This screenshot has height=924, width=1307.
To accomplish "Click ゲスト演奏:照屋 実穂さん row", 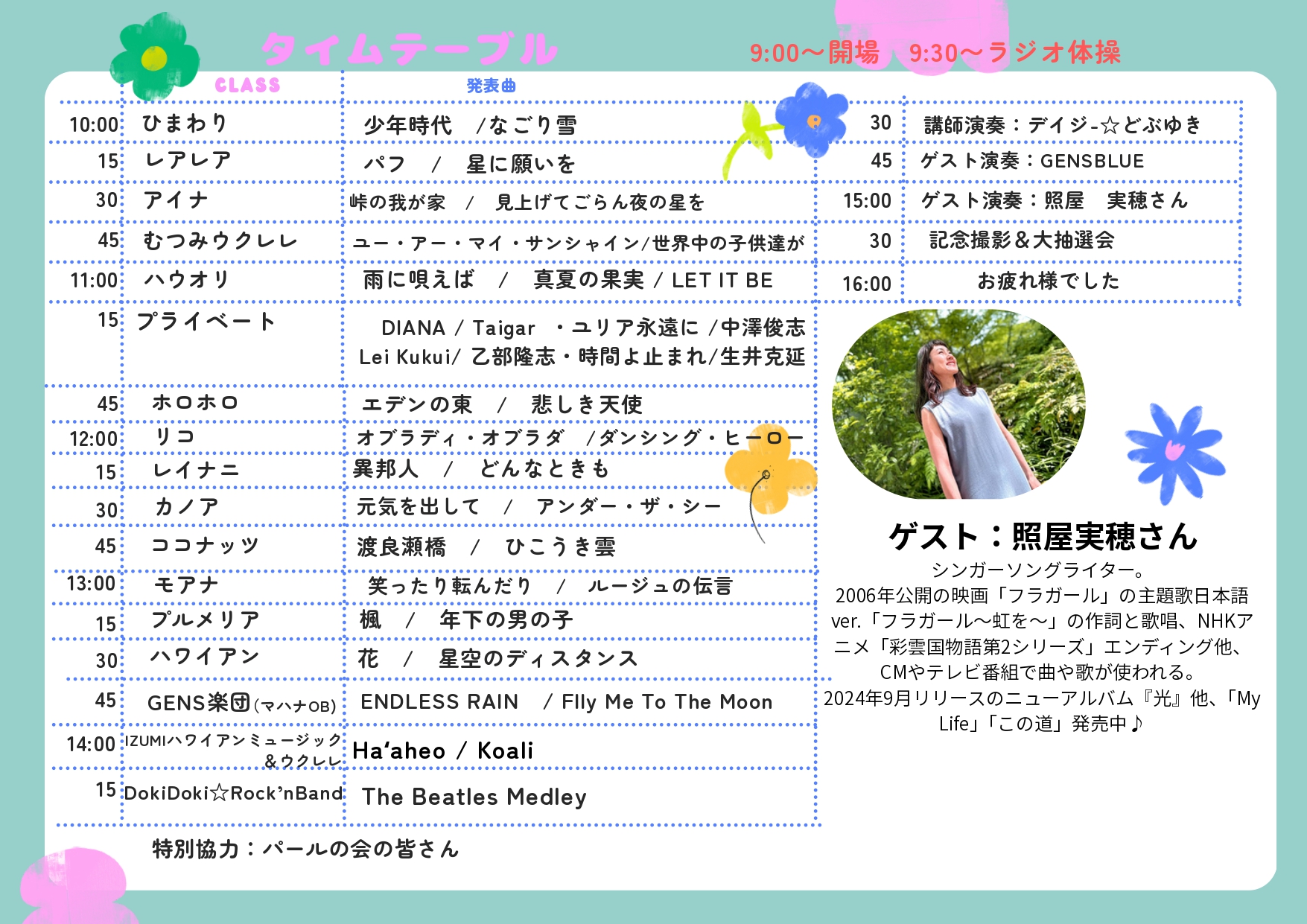I will [x=1055, y=200].
